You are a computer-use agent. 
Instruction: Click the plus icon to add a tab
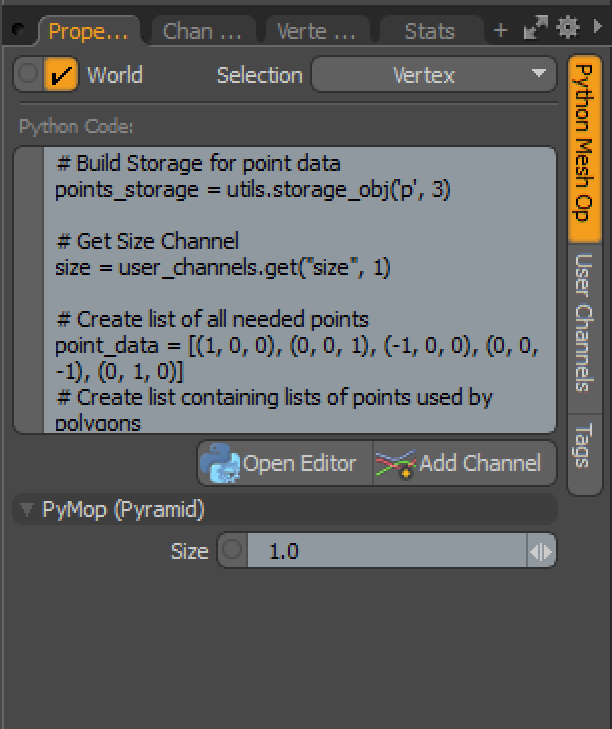(501, 31)
